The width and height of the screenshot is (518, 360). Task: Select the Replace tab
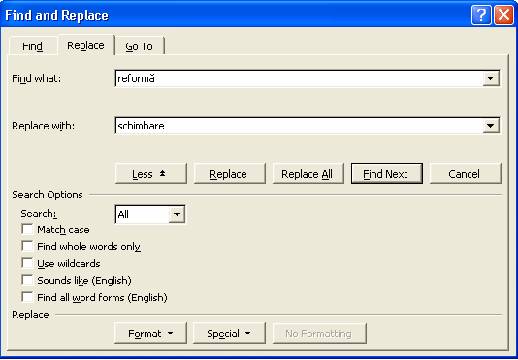86,45
